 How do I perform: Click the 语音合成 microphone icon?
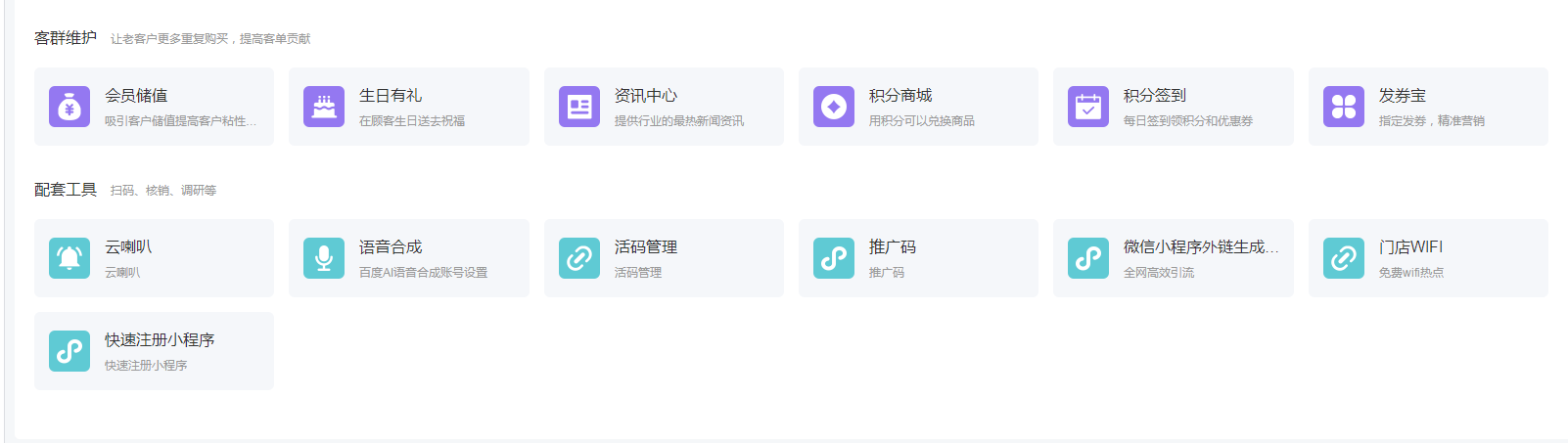(324, 258)
